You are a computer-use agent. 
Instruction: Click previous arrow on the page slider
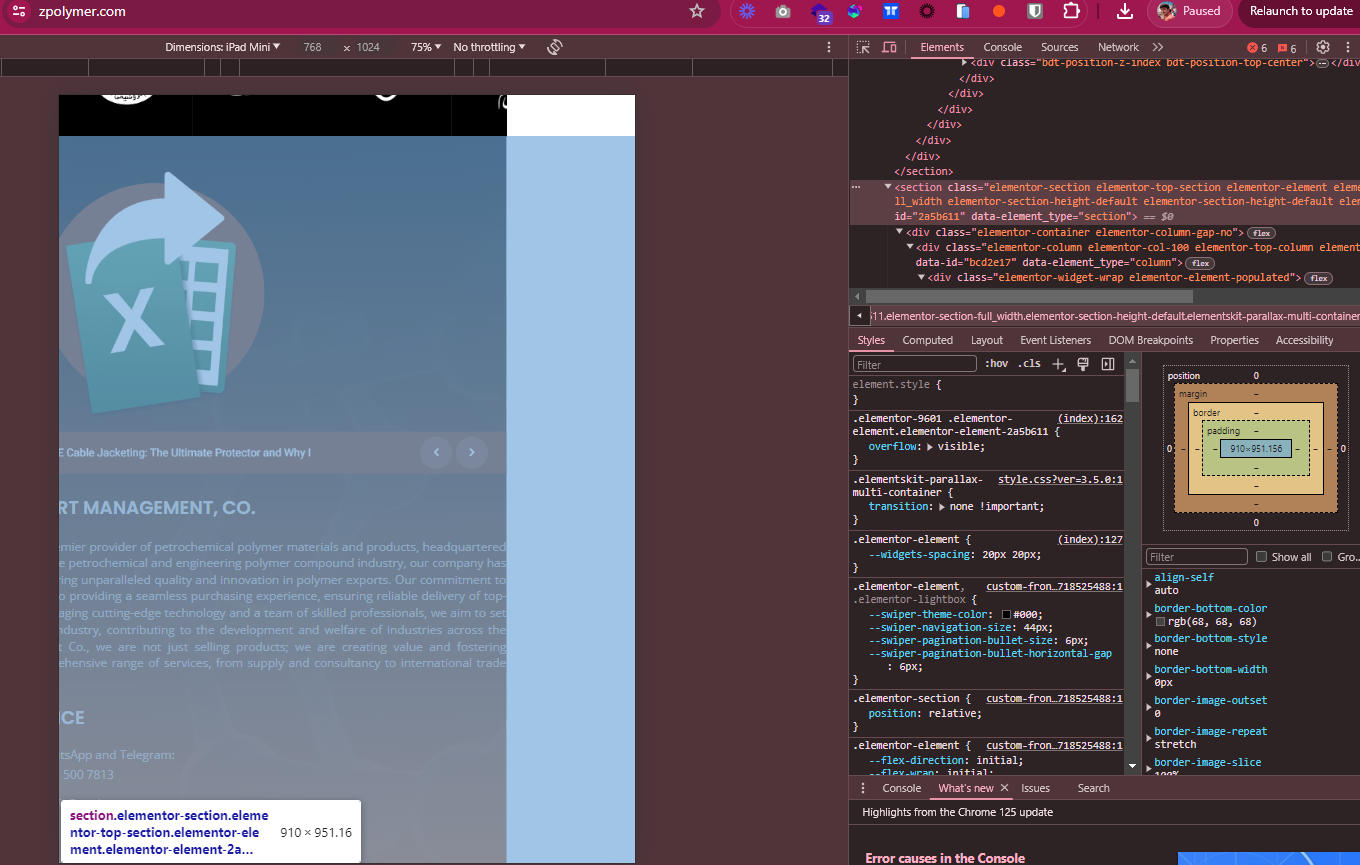coord(436,453)
